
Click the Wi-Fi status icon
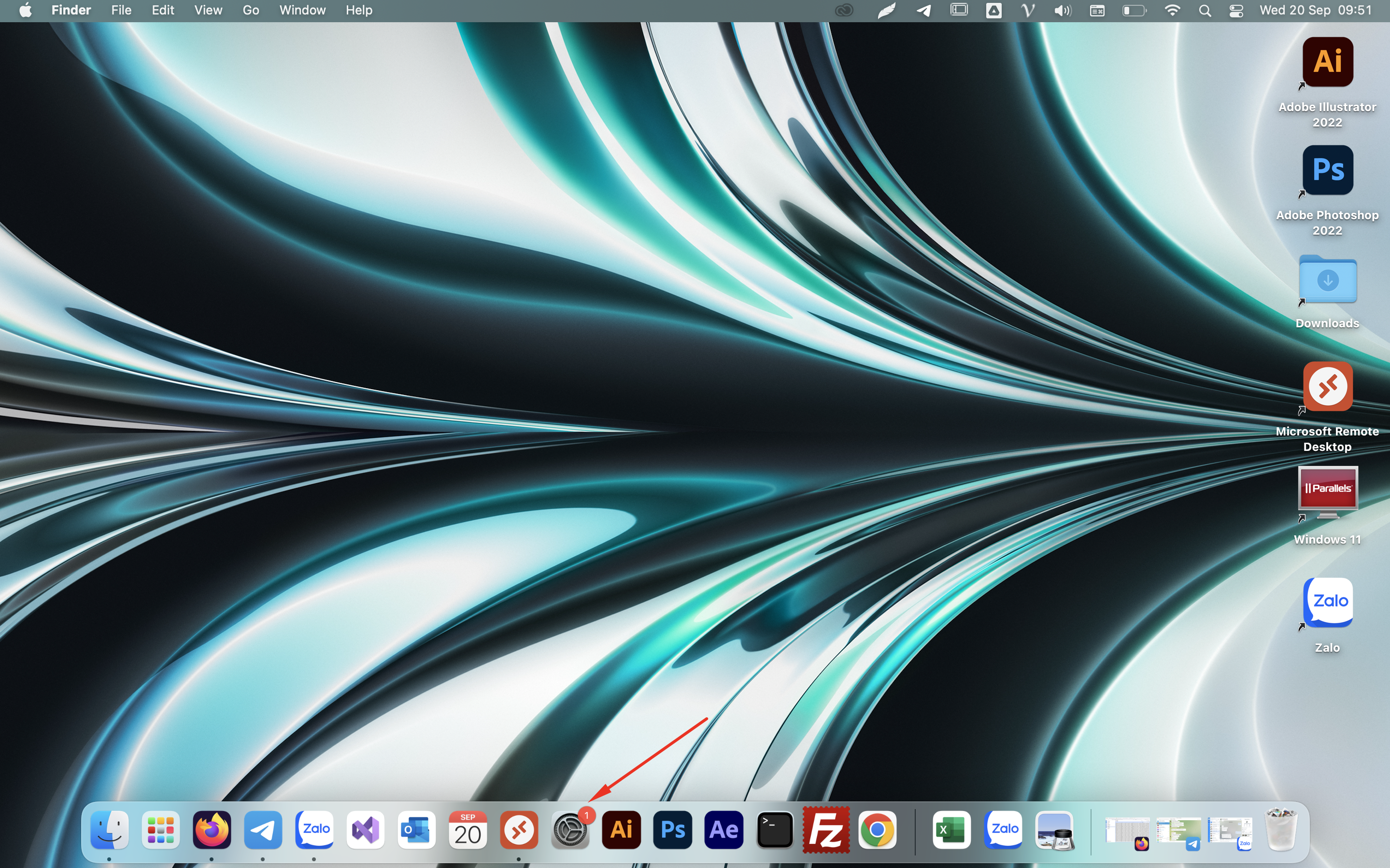[x=1172, y=10]
